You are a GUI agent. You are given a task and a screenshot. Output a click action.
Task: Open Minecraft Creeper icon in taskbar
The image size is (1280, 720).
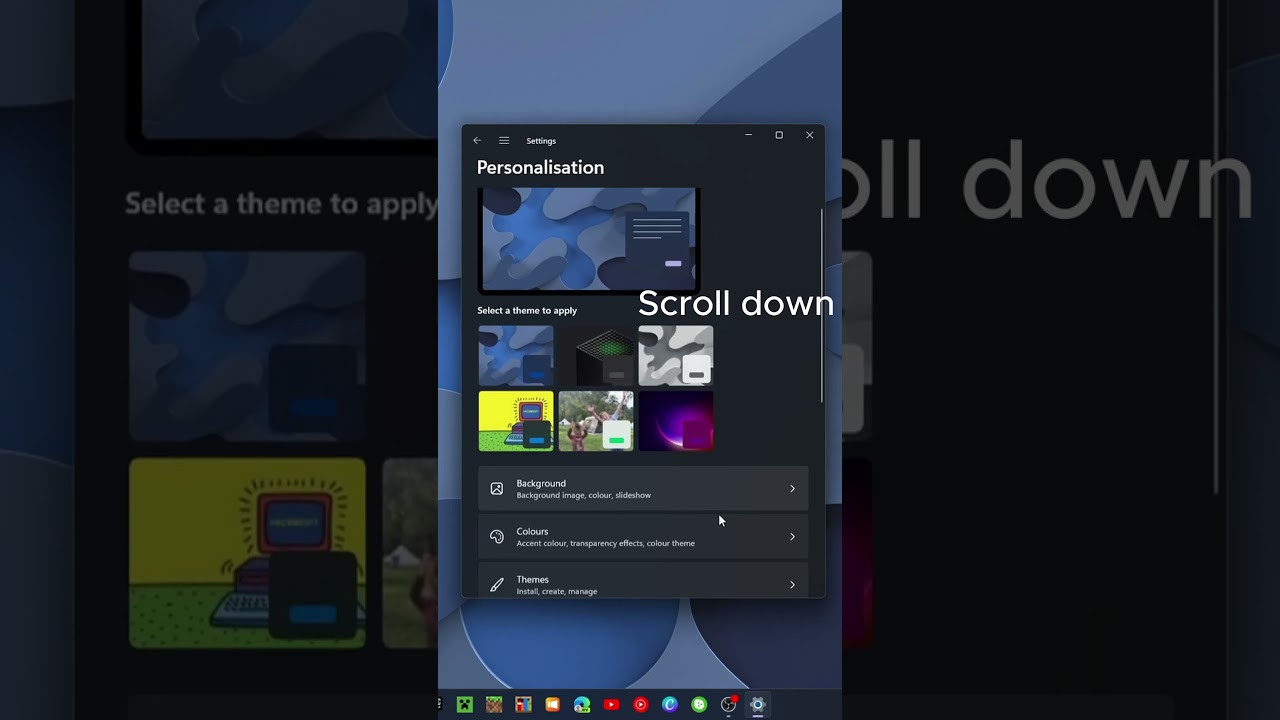(465, 705)
